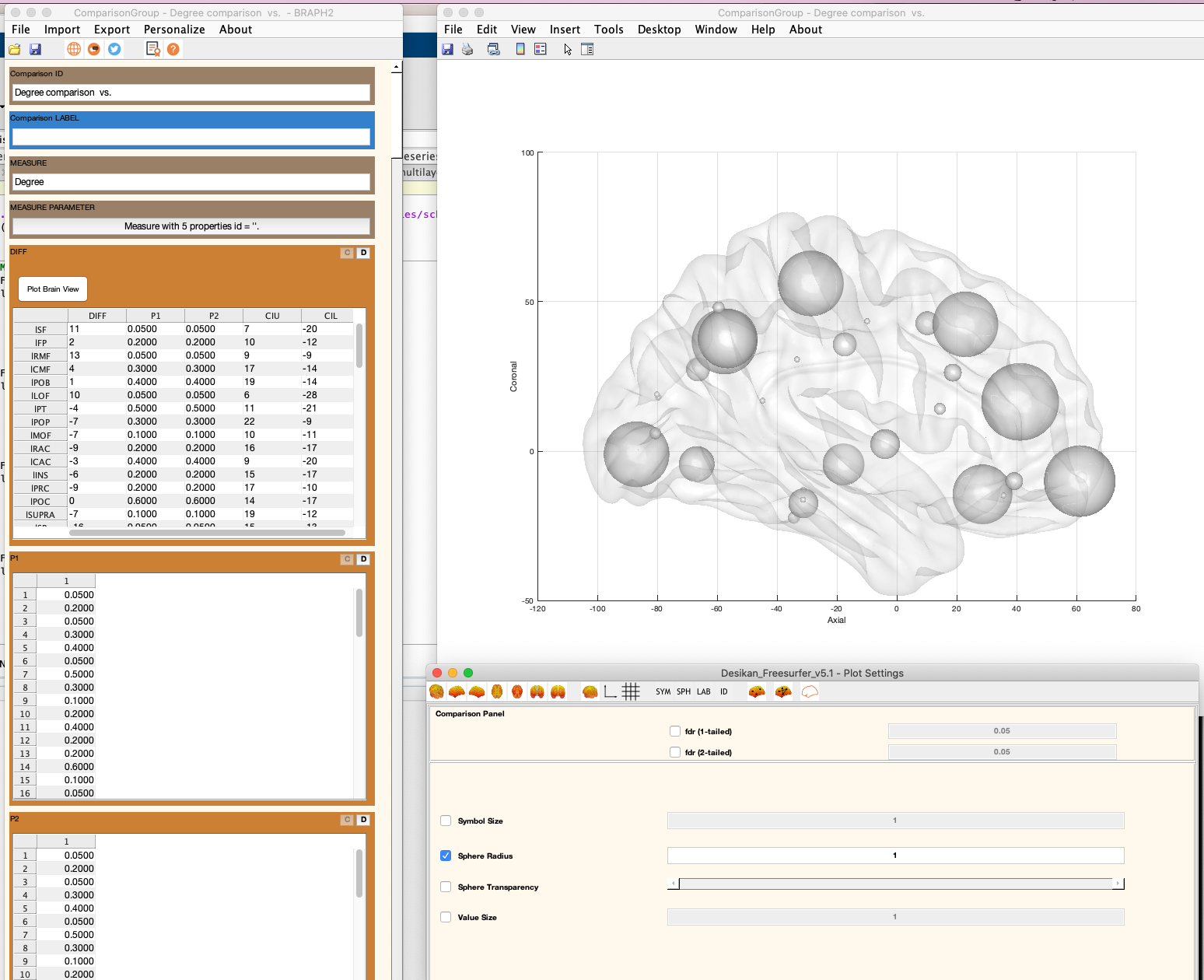This screenshot has height=980, width=1204.
Task: Click the Twitter bird icon
Action: pyautogui.click(x=114, y=49)
